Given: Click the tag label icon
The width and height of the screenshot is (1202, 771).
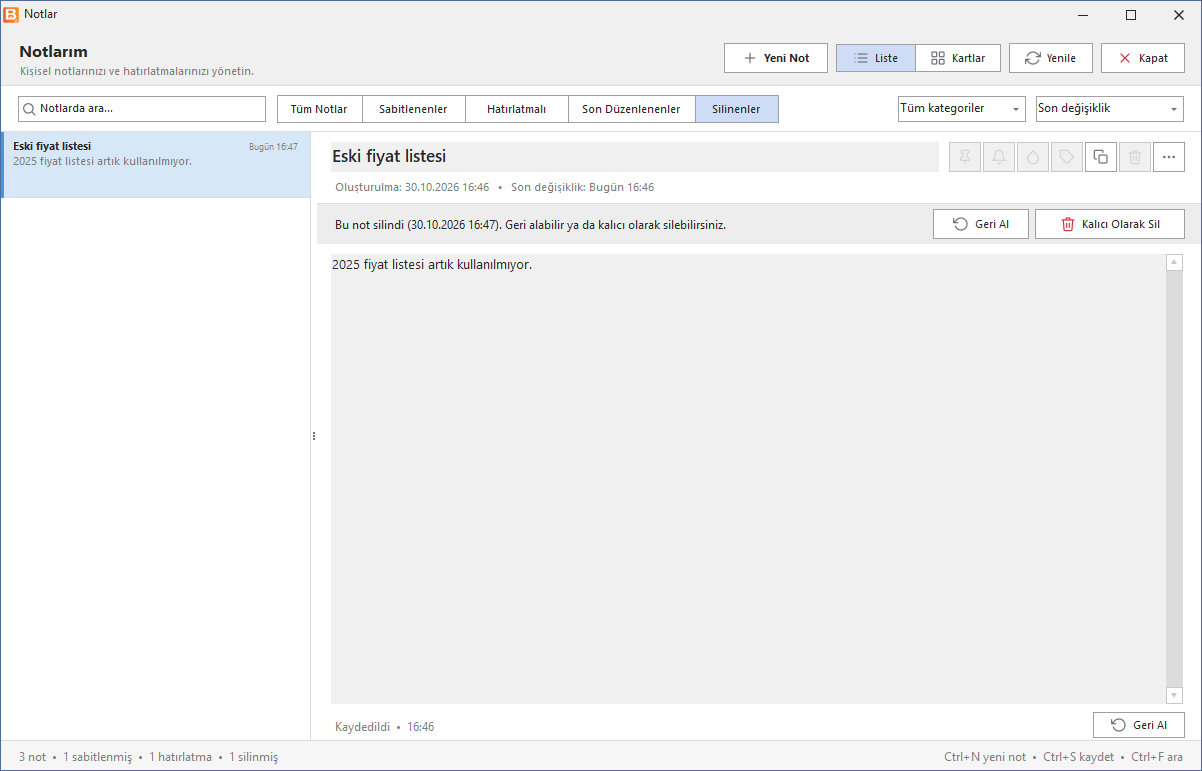Looking at the screenshot, I should coord(1067,157).
